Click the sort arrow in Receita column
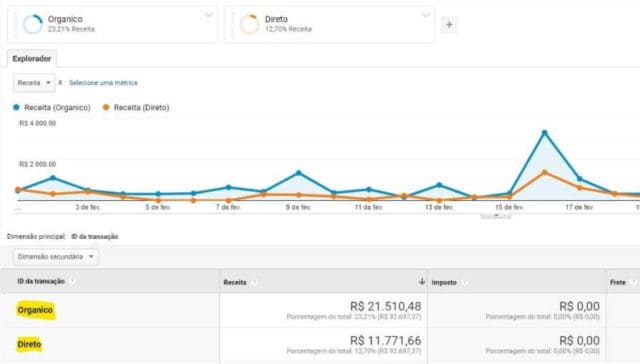 [x=422, y=282]
